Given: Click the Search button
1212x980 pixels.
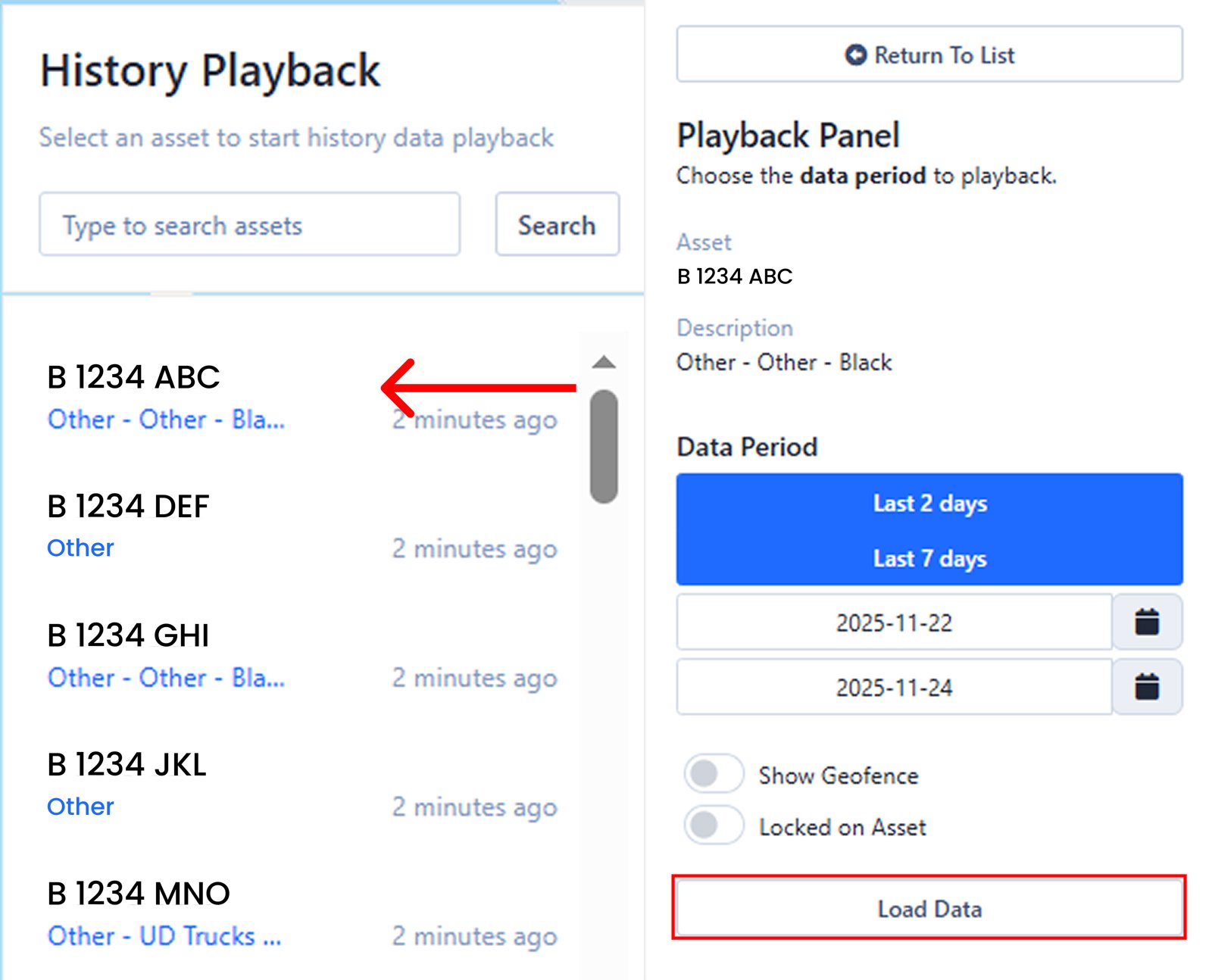Looking at the screenshot, I should [557, 224].
